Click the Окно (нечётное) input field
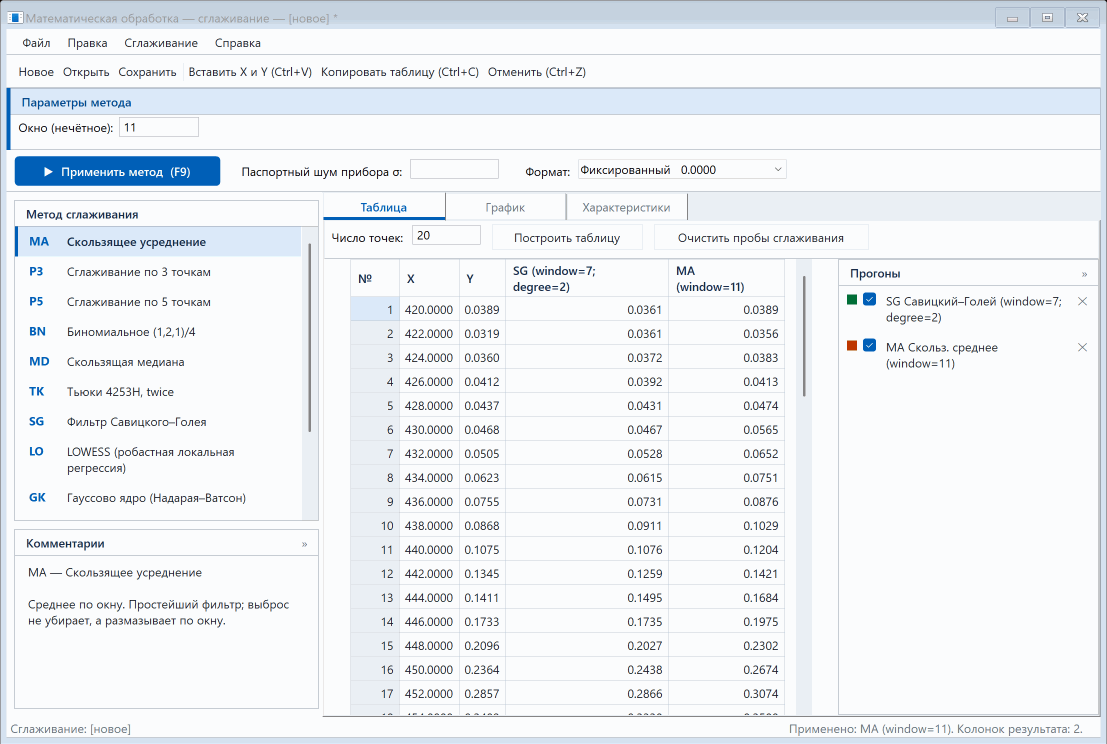Viewport: 1107px width, 744px height. click(159, 128)
